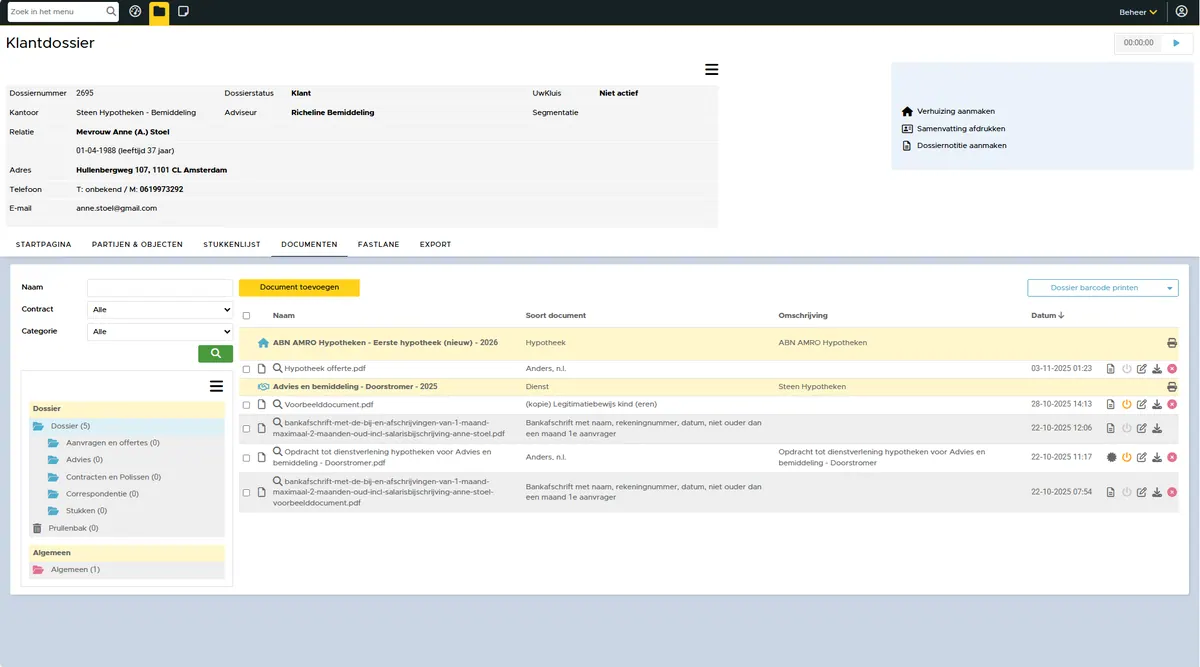Go to the Stukkenlijst tab
This screenshot has height=667, width=1200.
pos(232,244)
